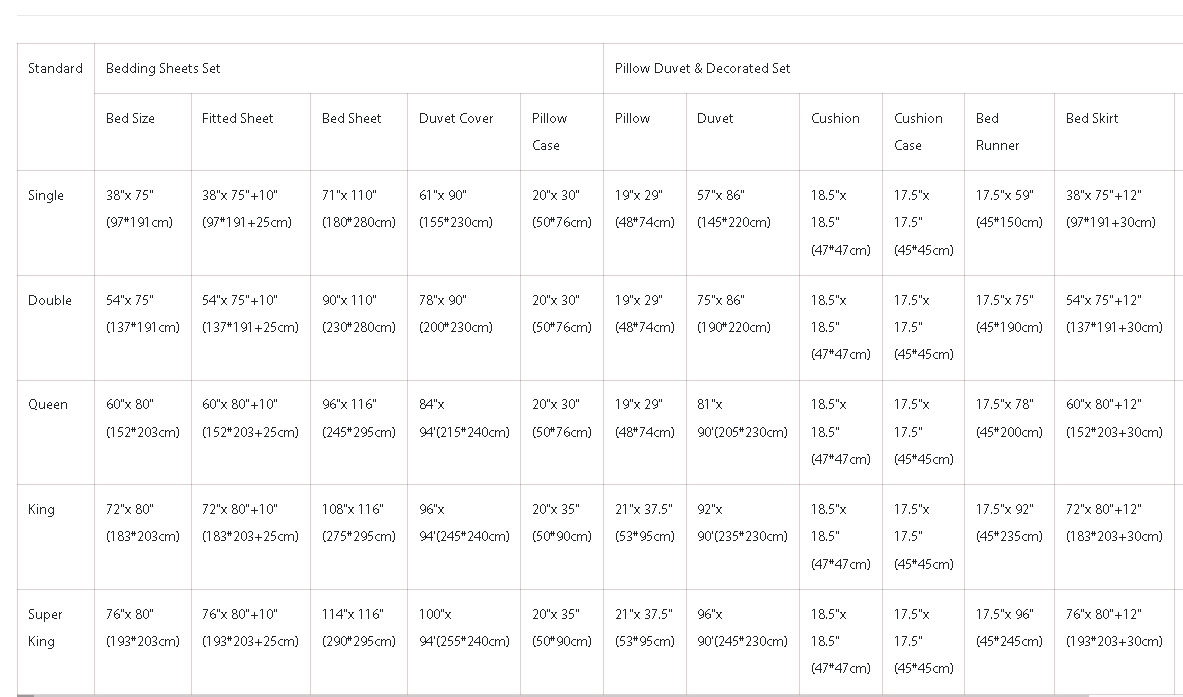Click the 'Pillow Duvet & Decorated Set' header

pyautogui.click(x=702, y=68)
